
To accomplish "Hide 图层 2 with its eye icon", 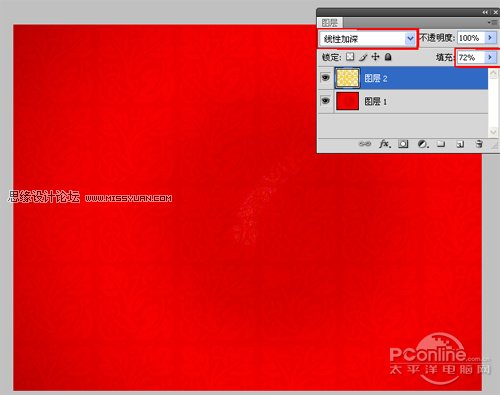I will (x=325, y=78).
